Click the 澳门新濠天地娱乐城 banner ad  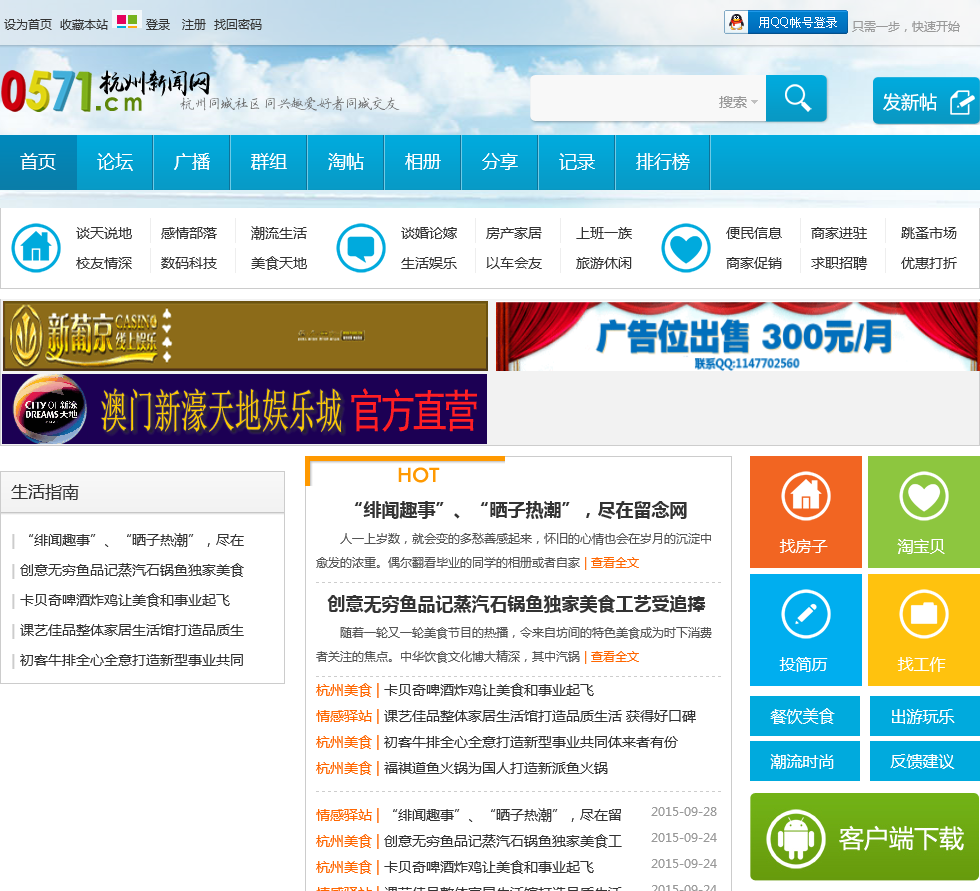tap(244, 409)
